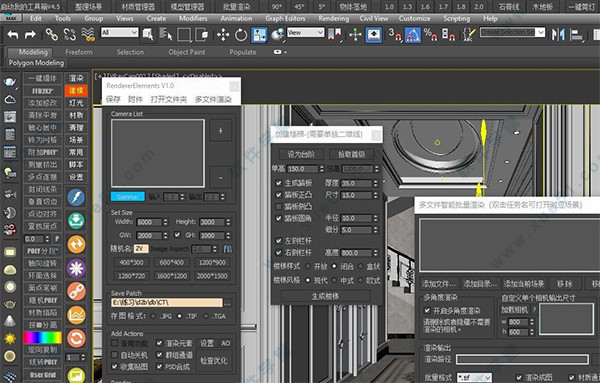
Task: Switch to the Object Paint ribbon tab
Action: [187, 52]
